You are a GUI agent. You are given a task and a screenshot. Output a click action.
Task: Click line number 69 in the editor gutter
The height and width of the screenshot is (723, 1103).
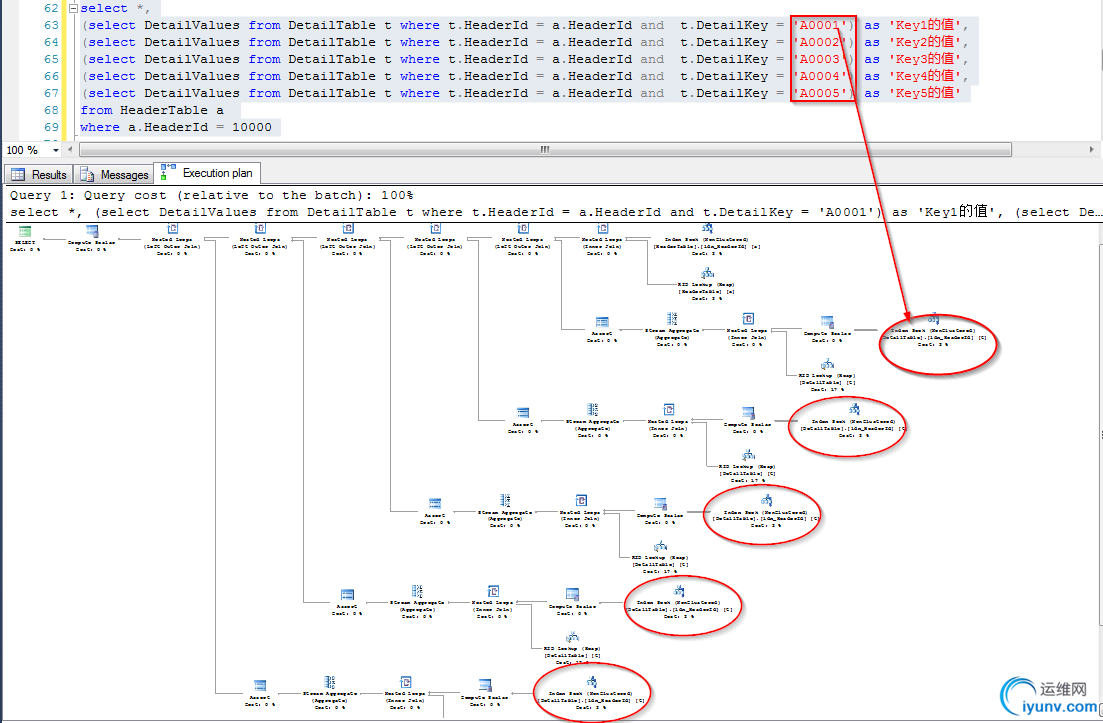click(x=51, y=127)
